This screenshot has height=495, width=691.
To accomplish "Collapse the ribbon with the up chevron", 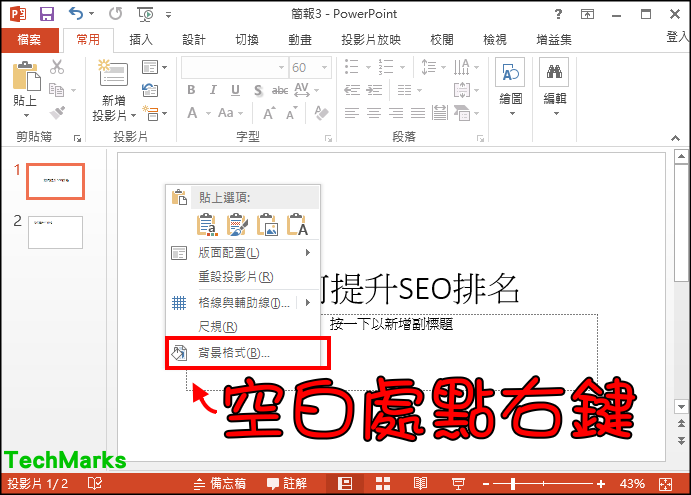I will pos(675,138).
